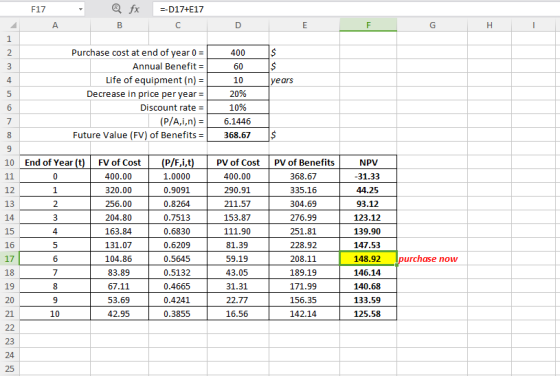This screenshot has width=560, height=376.
Task: Click the discount factor 0.5645
Action: [178, 259]
